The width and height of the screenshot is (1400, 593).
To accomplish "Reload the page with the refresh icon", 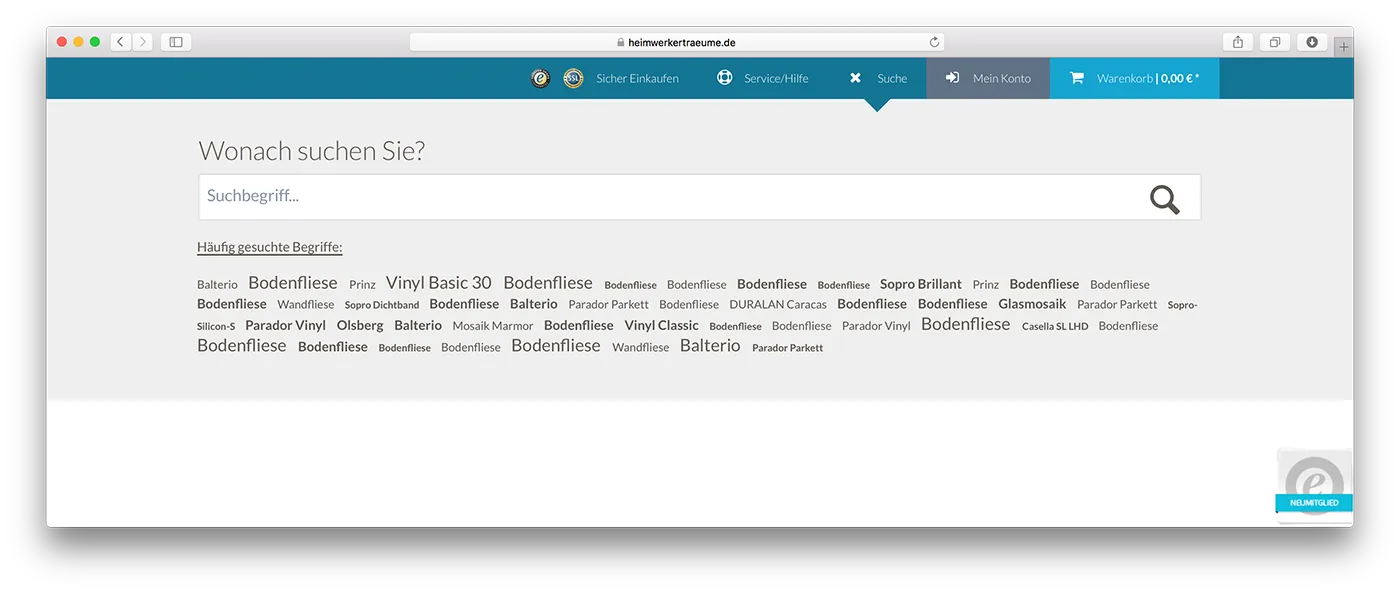I will (934, 42).
